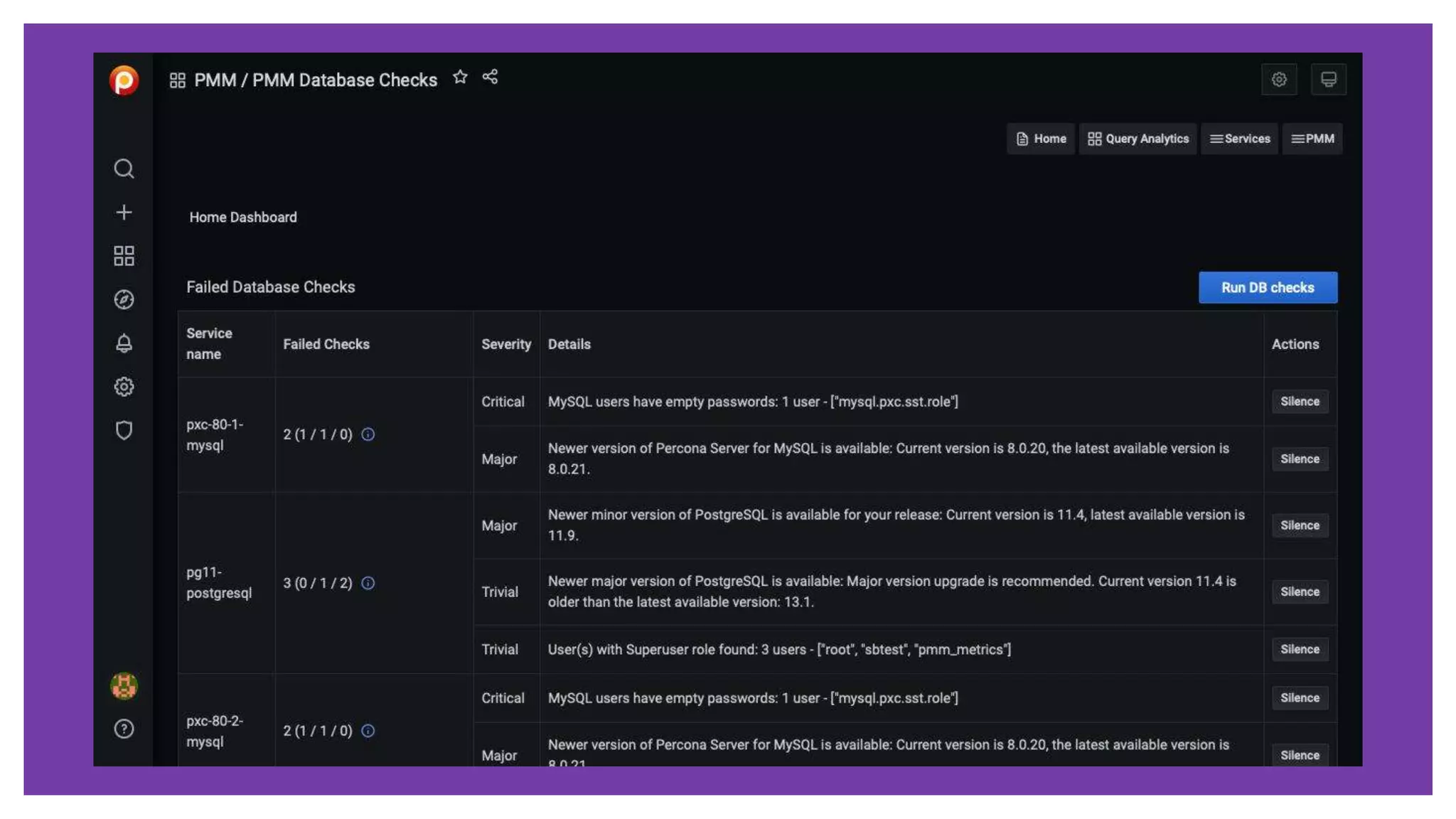Click the share dashboard icon

pyautogui.click(x=490, y=77)
